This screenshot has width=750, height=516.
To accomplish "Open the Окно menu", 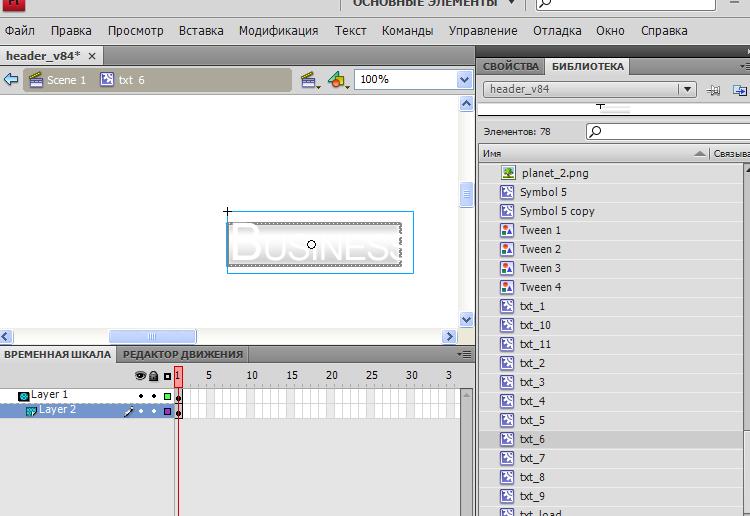I will (610, 31).
